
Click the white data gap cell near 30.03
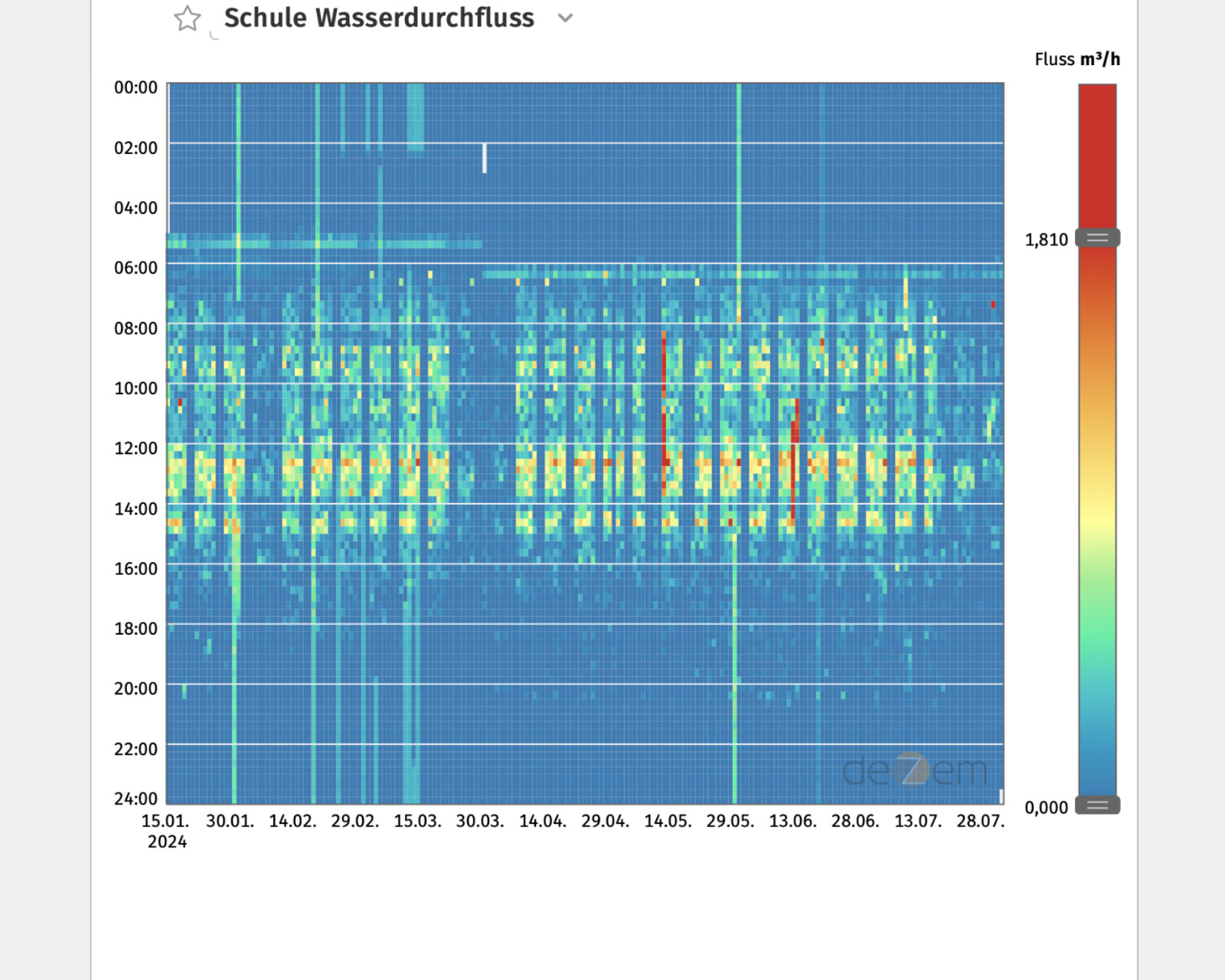pos(484,157)
